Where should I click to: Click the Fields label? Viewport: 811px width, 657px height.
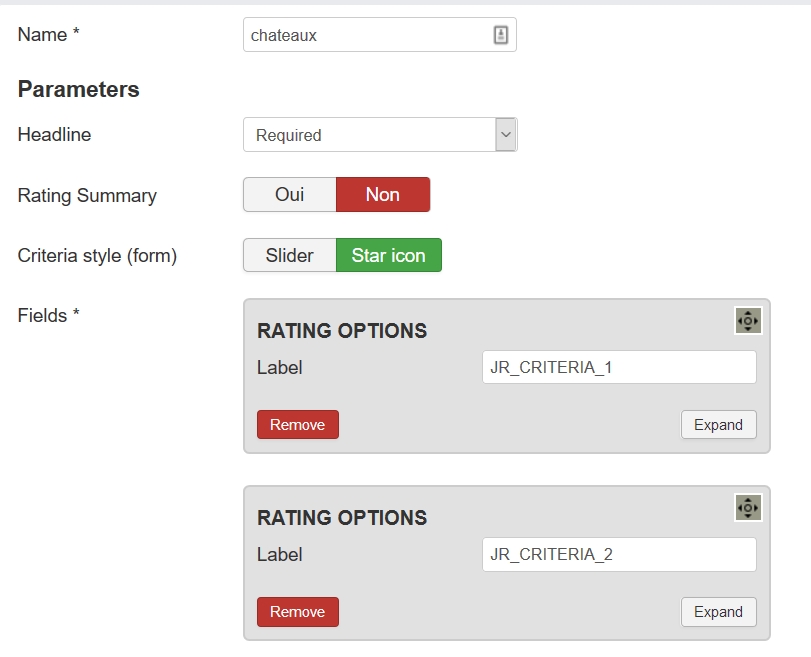[x=48, y=315]
